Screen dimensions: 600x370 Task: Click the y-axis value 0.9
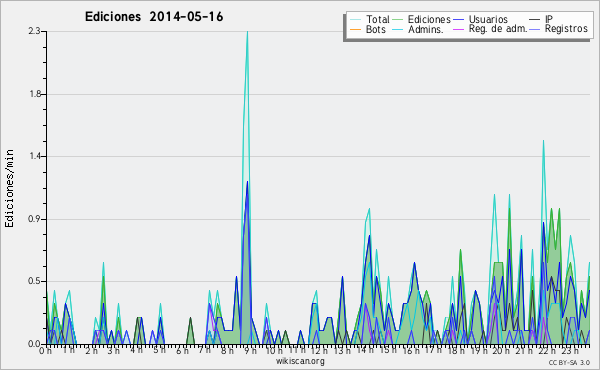34,219
